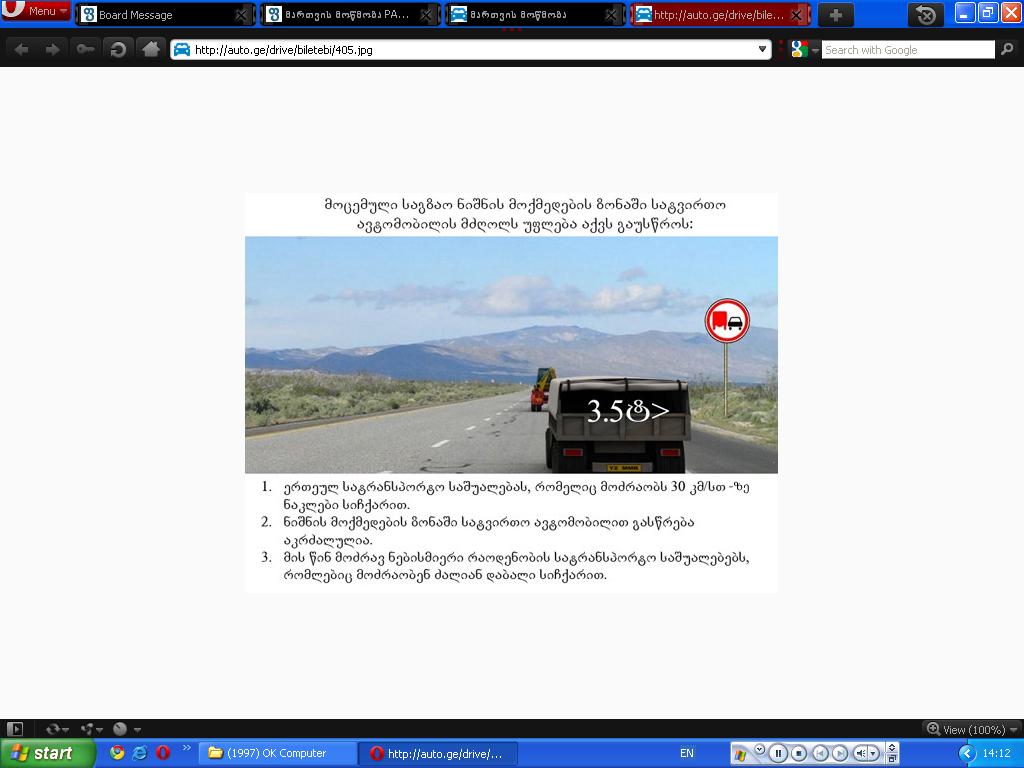Screen dimensions: 1024x768
Task: Stop playback in media player toolbar
Action: pyautogui.click(x=798, y=754)
